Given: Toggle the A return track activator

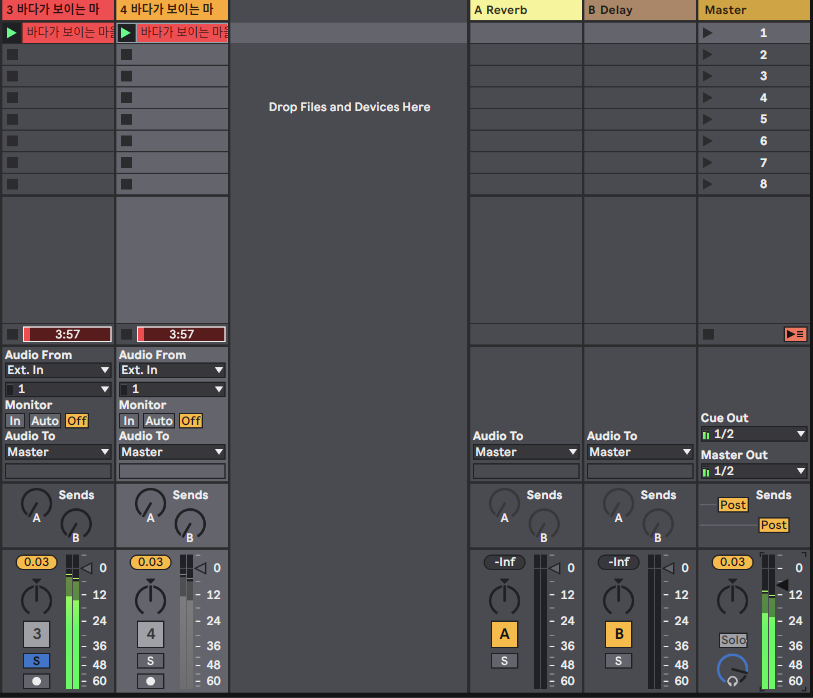Looking at the screenshot, I should click(x=504, y=634).
